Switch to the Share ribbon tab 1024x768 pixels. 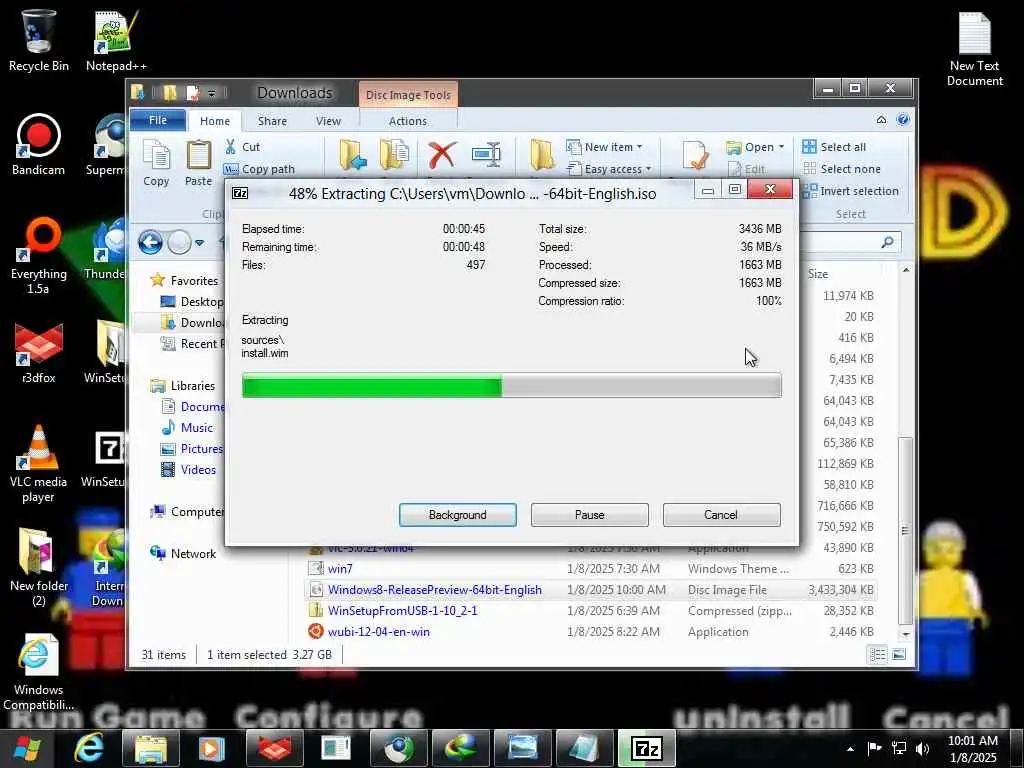click(x=272, y=121)
